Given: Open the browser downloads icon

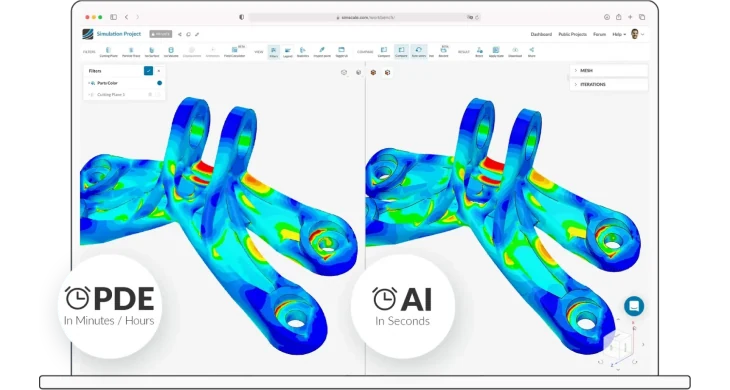Looking at the screenshot, I should (x=607, y=17).
